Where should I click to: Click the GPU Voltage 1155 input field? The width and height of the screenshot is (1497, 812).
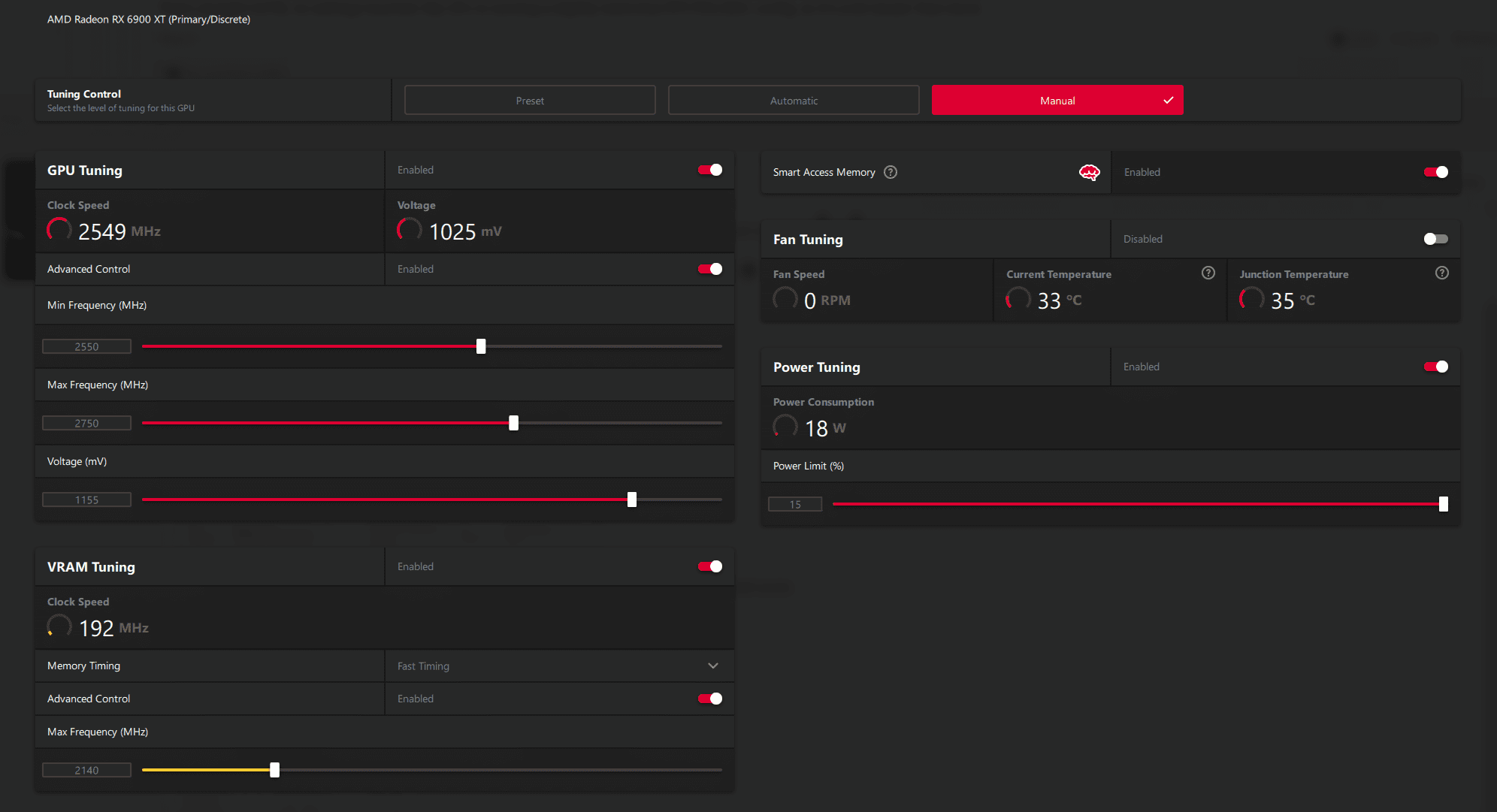(x=86, y=500)
